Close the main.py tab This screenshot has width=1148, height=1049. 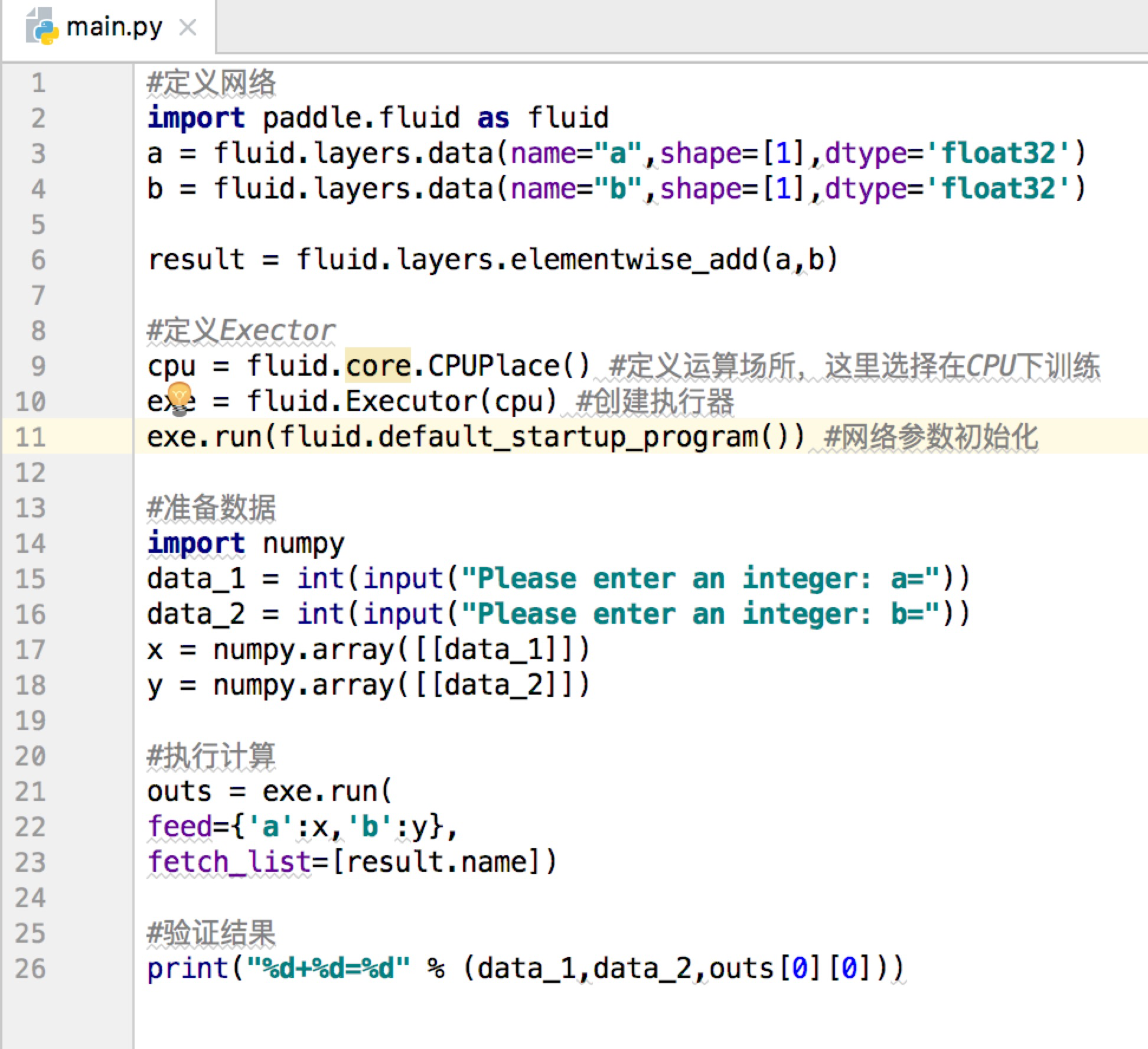[188, 27]
